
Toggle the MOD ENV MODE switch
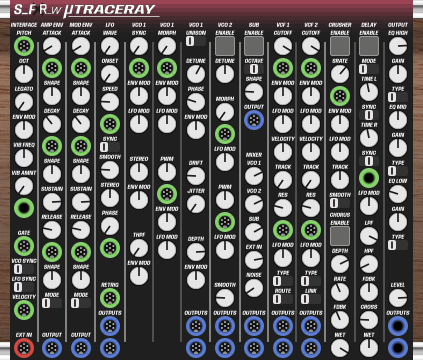(x=81, y=303)
